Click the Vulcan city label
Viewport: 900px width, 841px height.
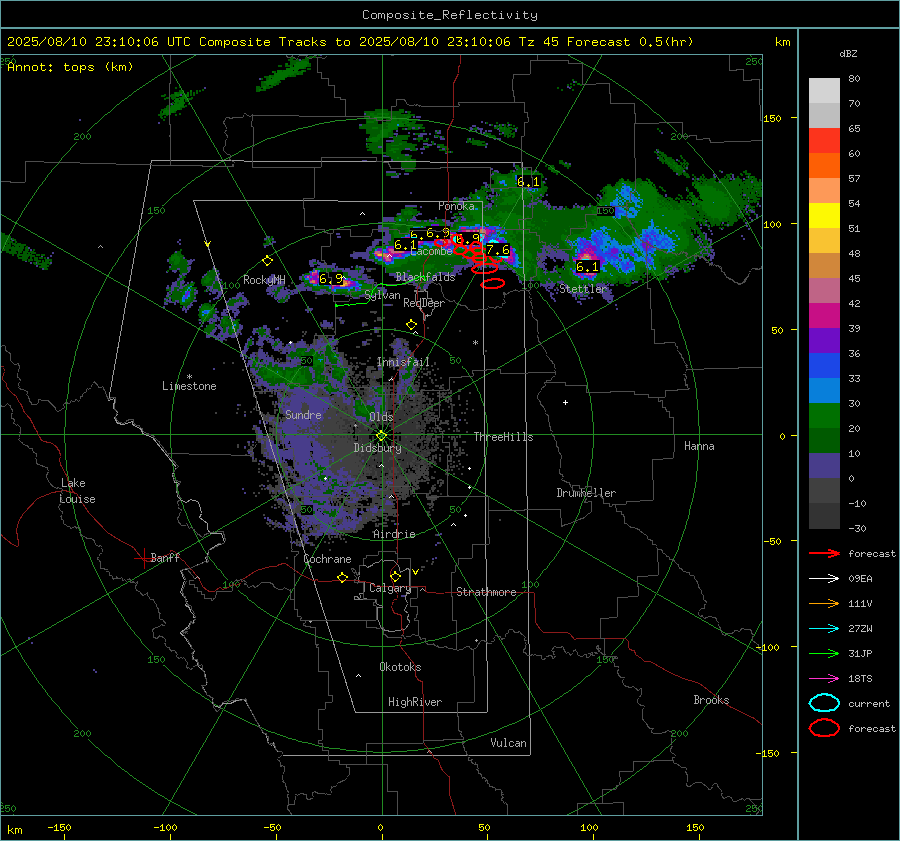tap(508, 743)
